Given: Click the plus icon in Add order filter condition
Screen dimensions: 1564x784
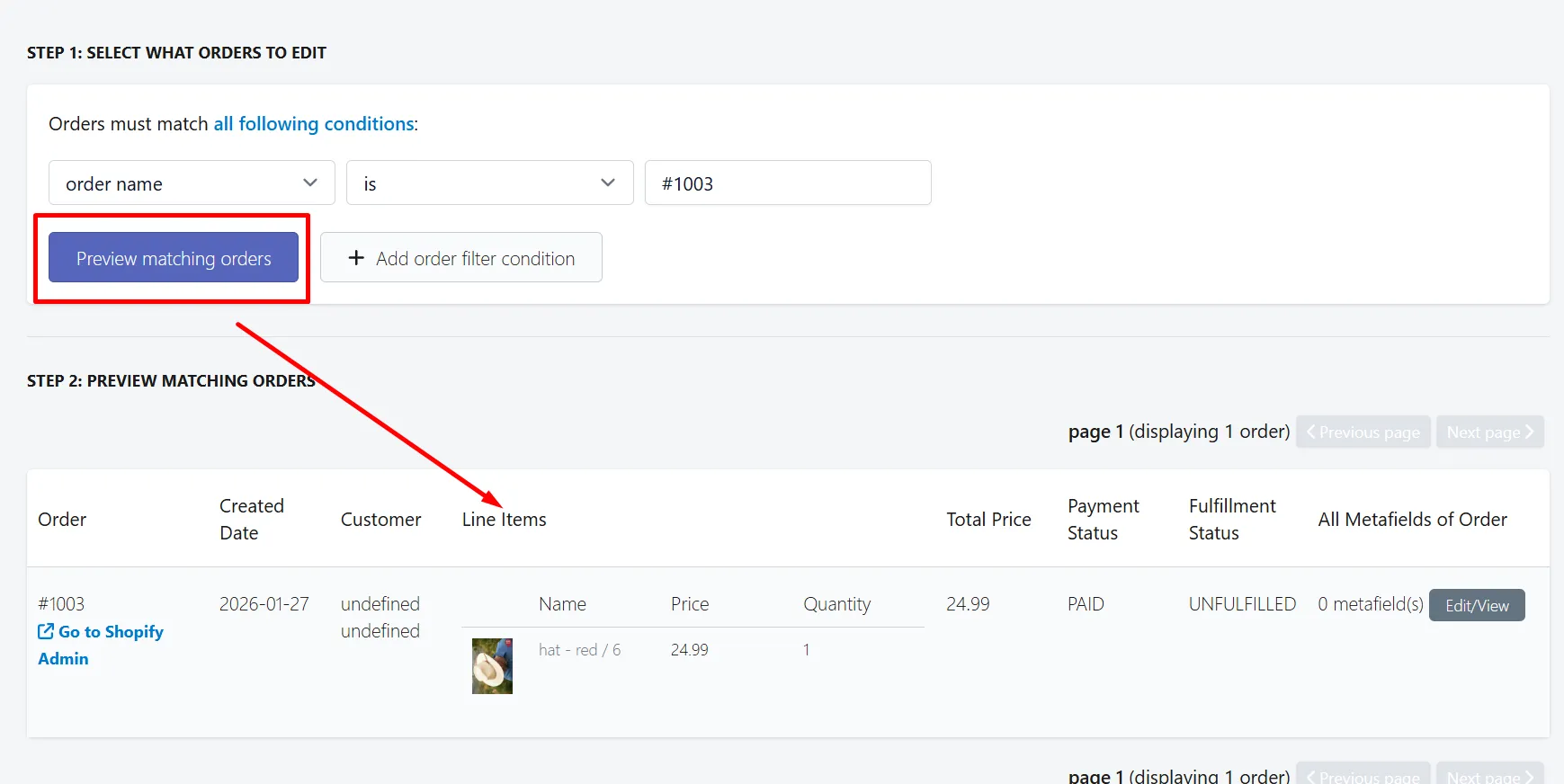Looking at the screenshot, I should point(356,258).
